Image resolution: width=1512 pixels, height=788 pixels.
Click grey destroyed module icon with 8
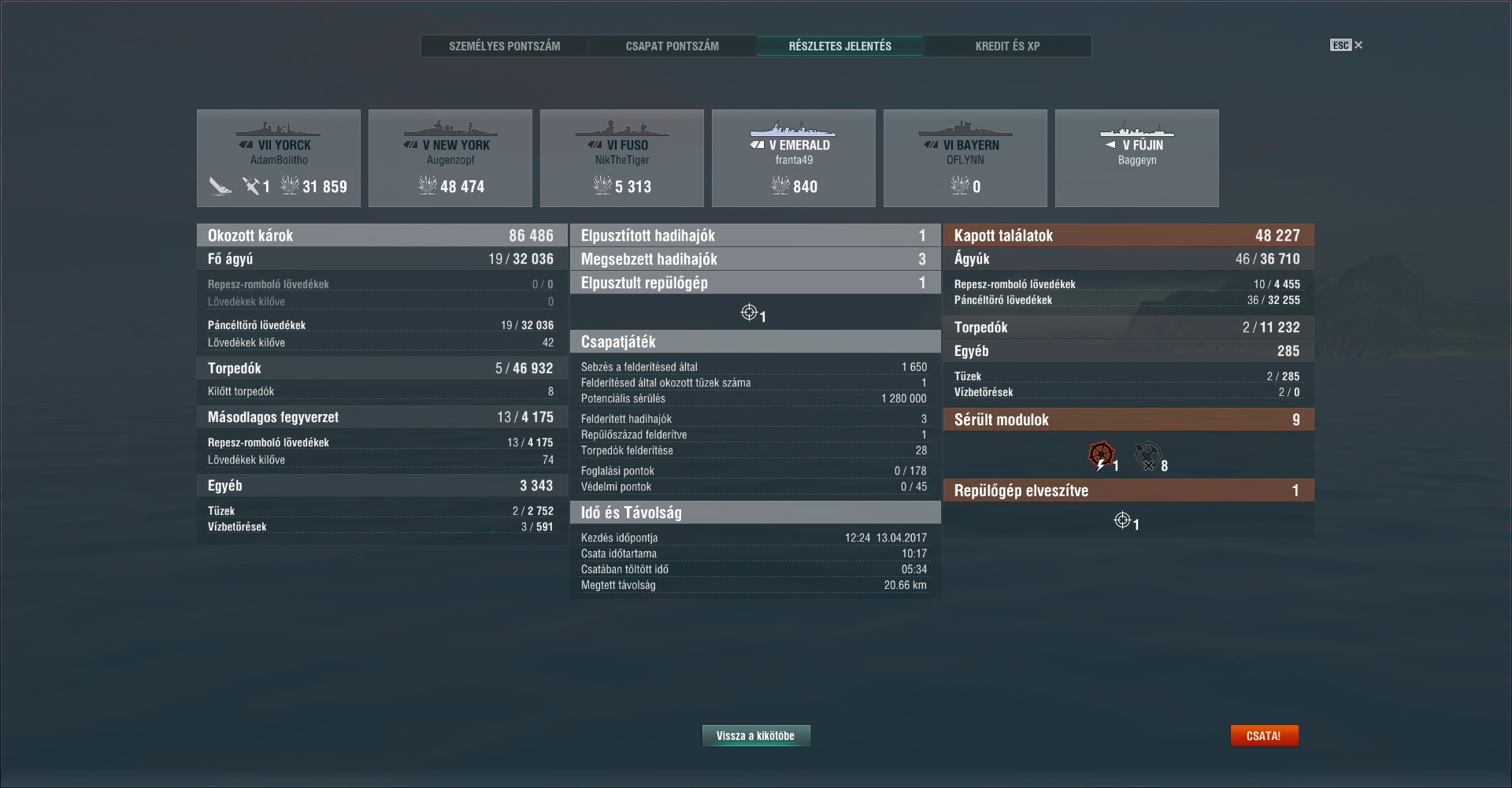pyautogui.click(x=1148, y=455)
